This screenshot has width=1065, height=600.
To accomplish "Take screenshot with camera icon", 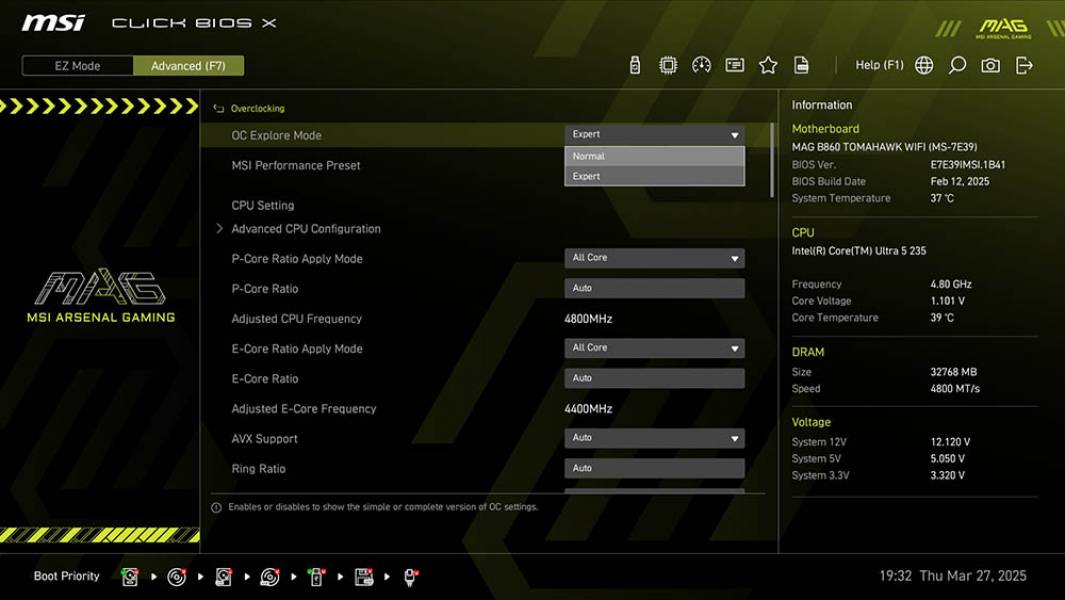I will pyautogui.click(x=990, y=65).
